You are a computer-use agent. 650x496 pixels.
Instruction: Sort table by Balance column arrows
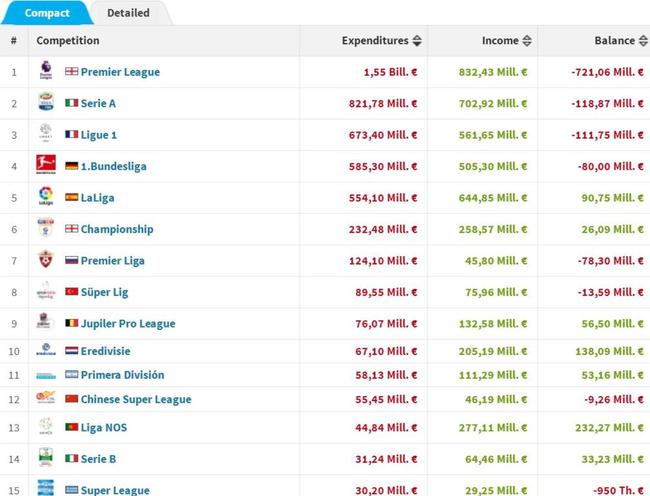point(642,41)
